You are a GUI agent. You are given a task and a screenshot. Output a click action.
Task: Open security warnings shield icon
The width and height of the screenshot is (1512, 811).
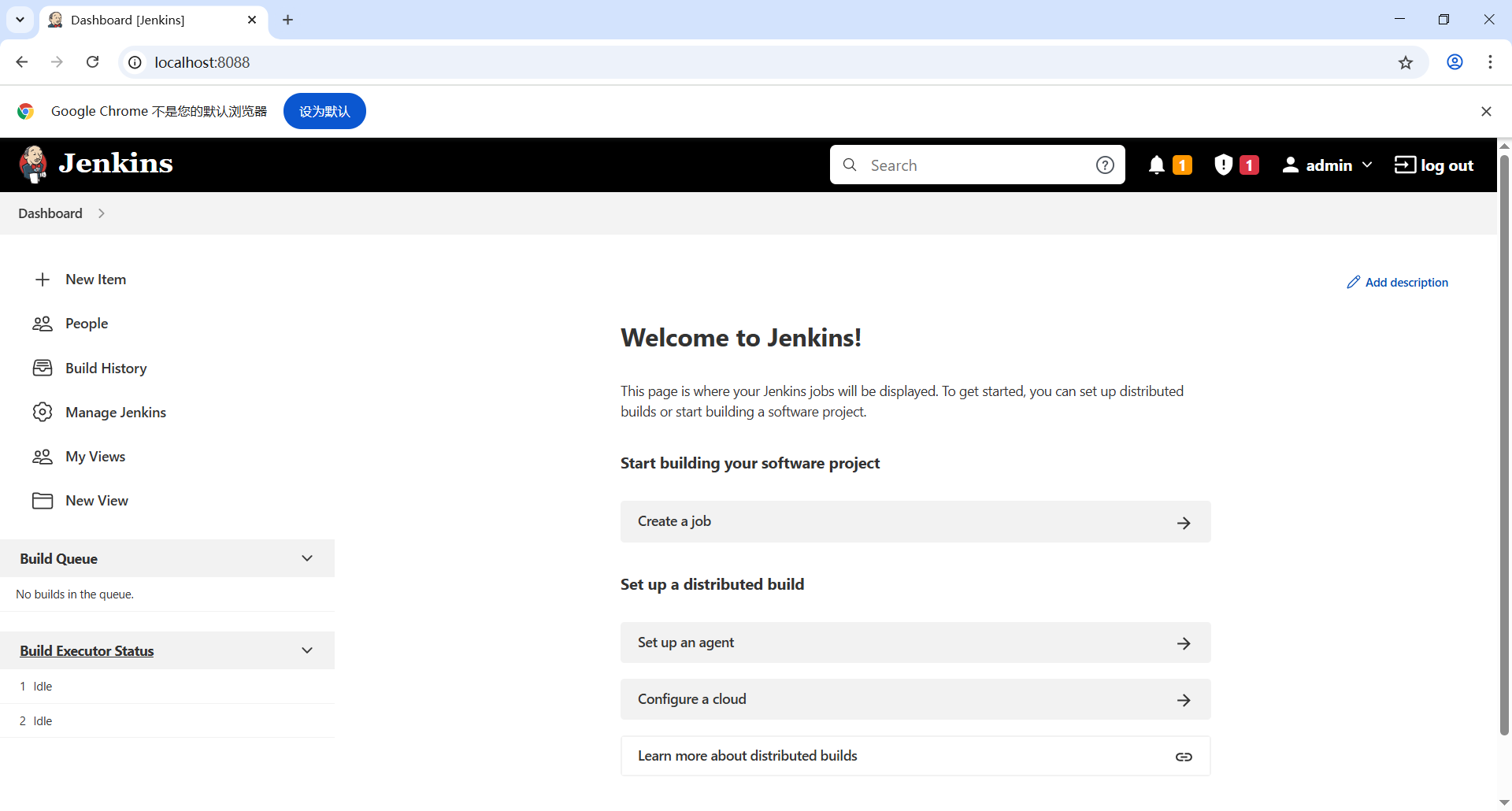click(1223, 165)
